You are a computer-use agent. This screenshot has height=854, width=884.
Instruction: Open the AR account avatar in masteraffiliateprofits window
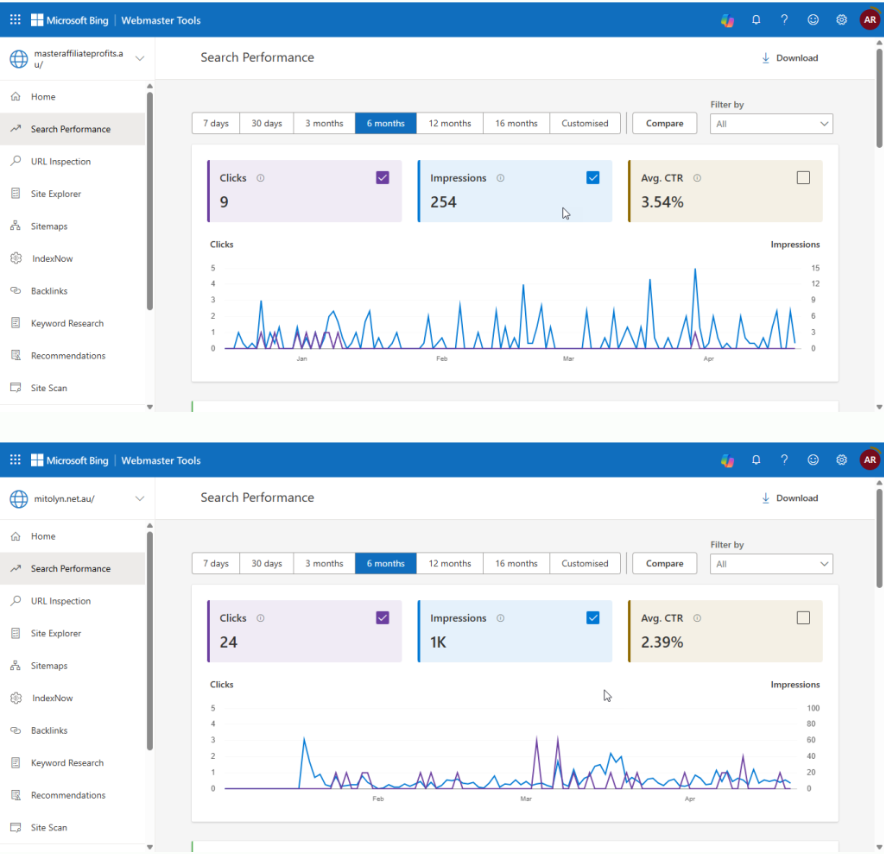(x=870, y=20)
